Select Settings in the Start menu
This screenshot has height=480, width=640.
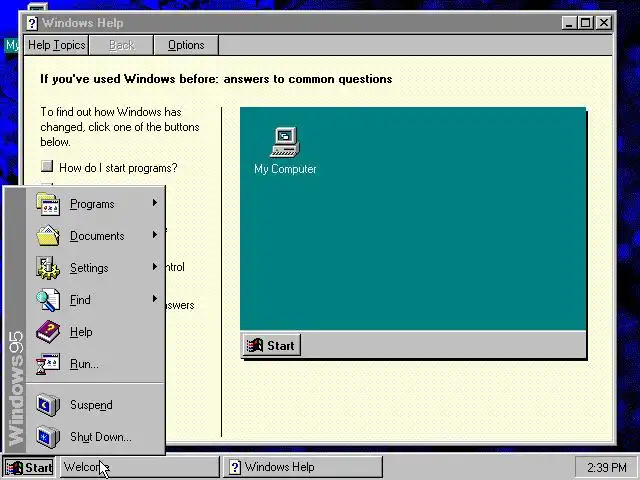point(96,268)
